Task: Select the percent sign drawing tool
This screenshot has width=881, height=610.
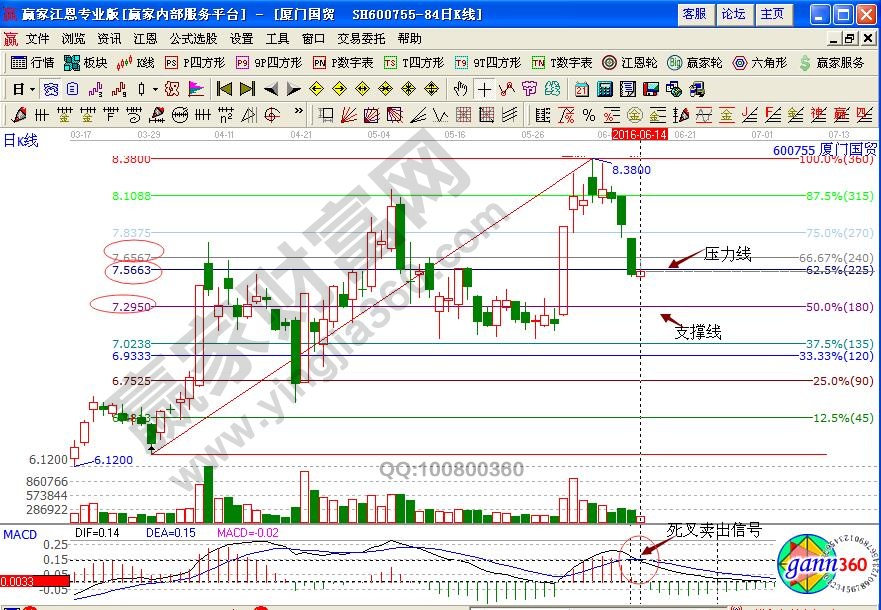Action: [x=588, y=114]
